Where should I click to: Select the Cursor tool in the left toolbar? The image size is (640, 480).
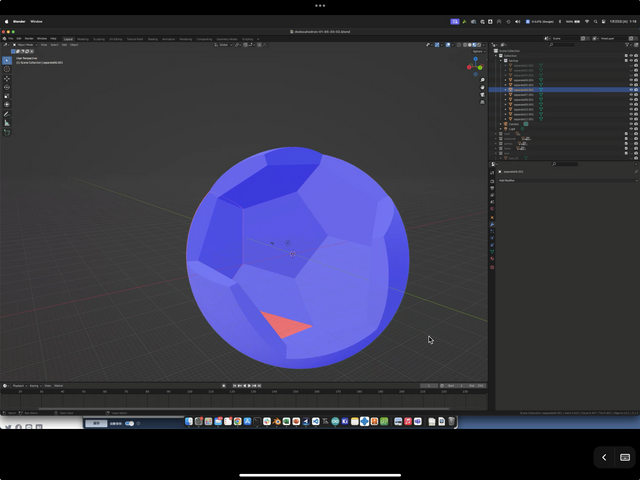pos(7,69)
